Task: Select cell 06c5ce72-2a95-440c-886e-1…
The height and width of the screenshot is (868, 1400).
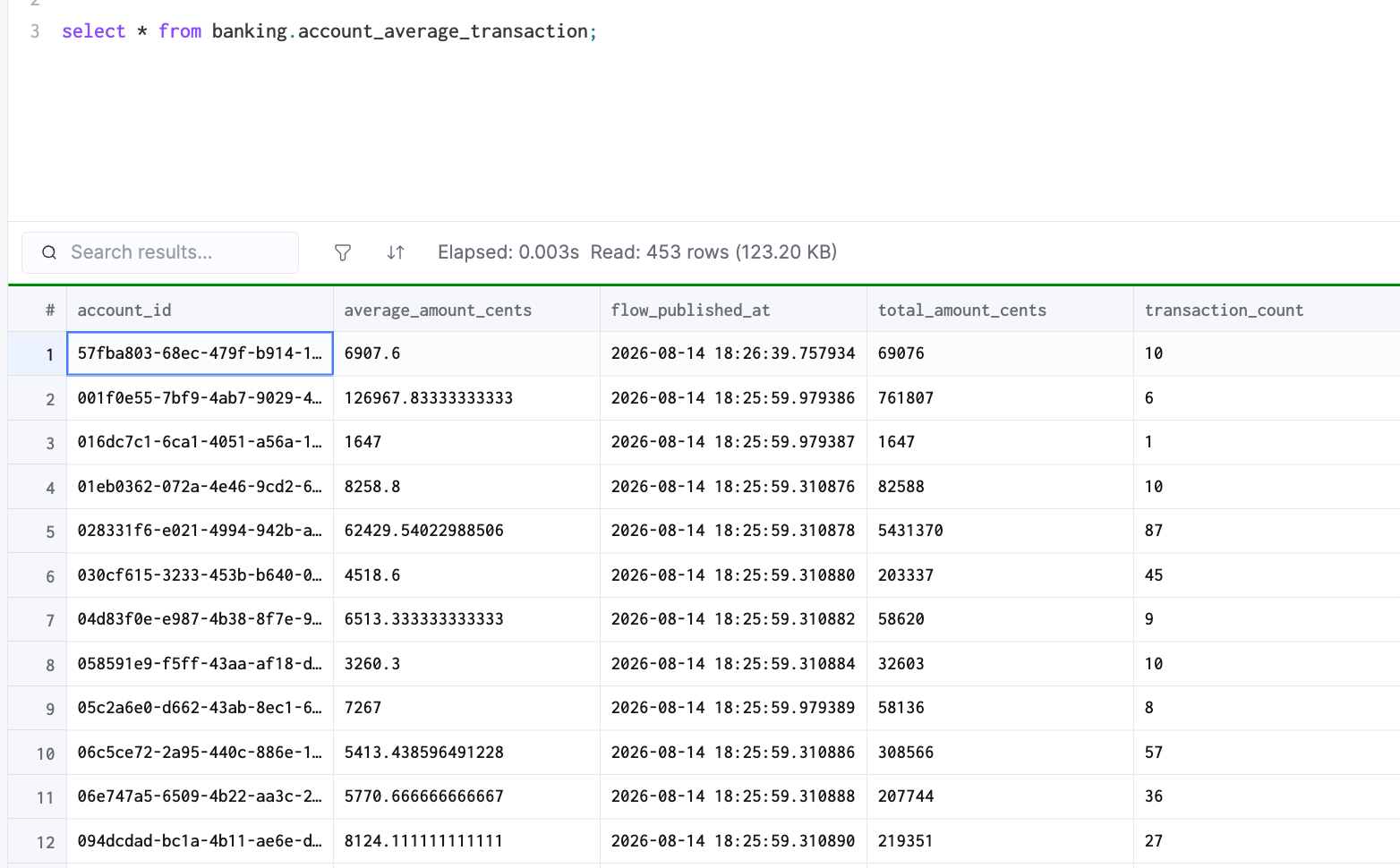Action: click(x=200, y=753)
